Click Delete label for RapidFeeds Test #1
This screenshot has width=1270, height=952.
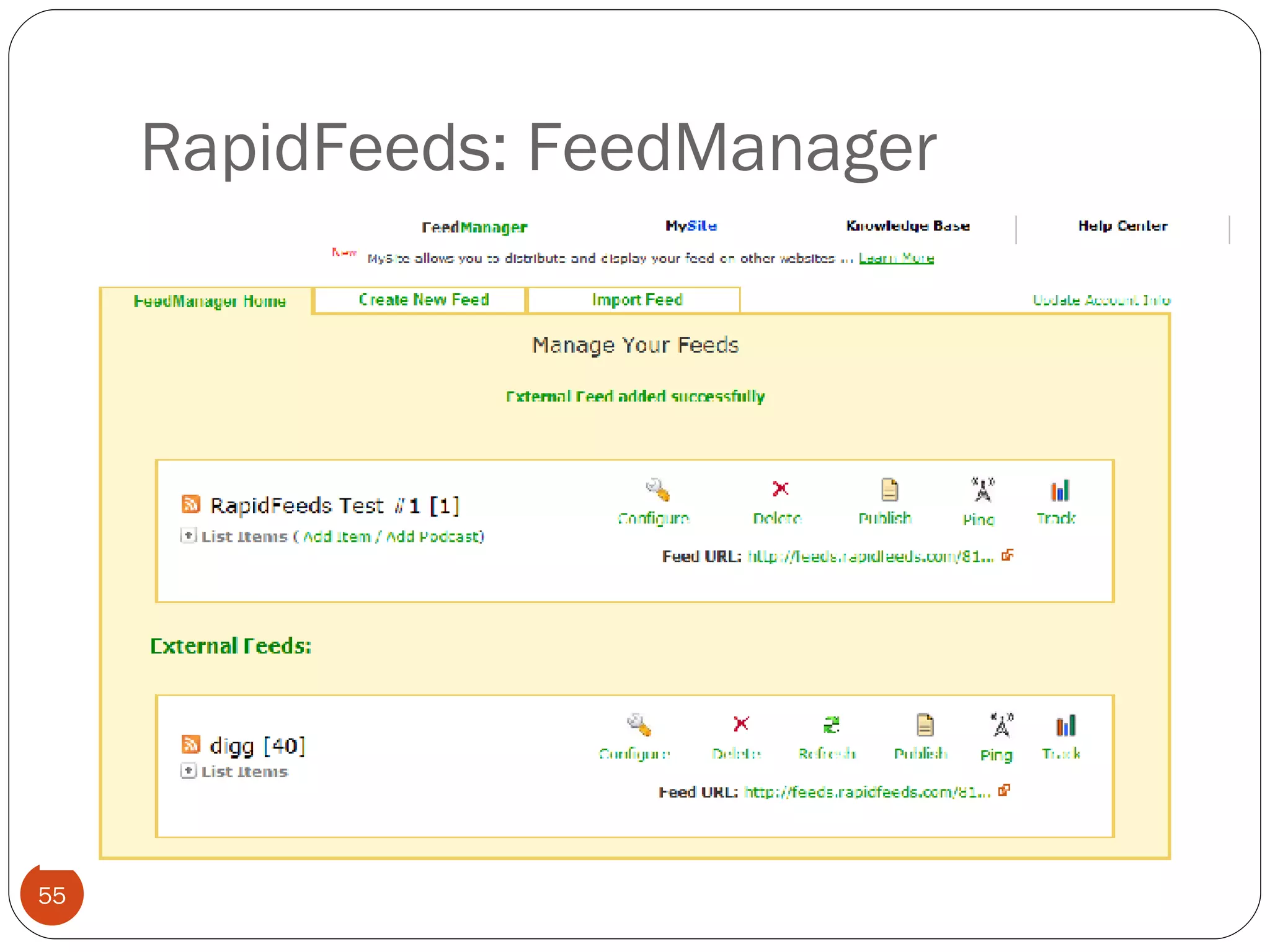(x=777, y=518)
